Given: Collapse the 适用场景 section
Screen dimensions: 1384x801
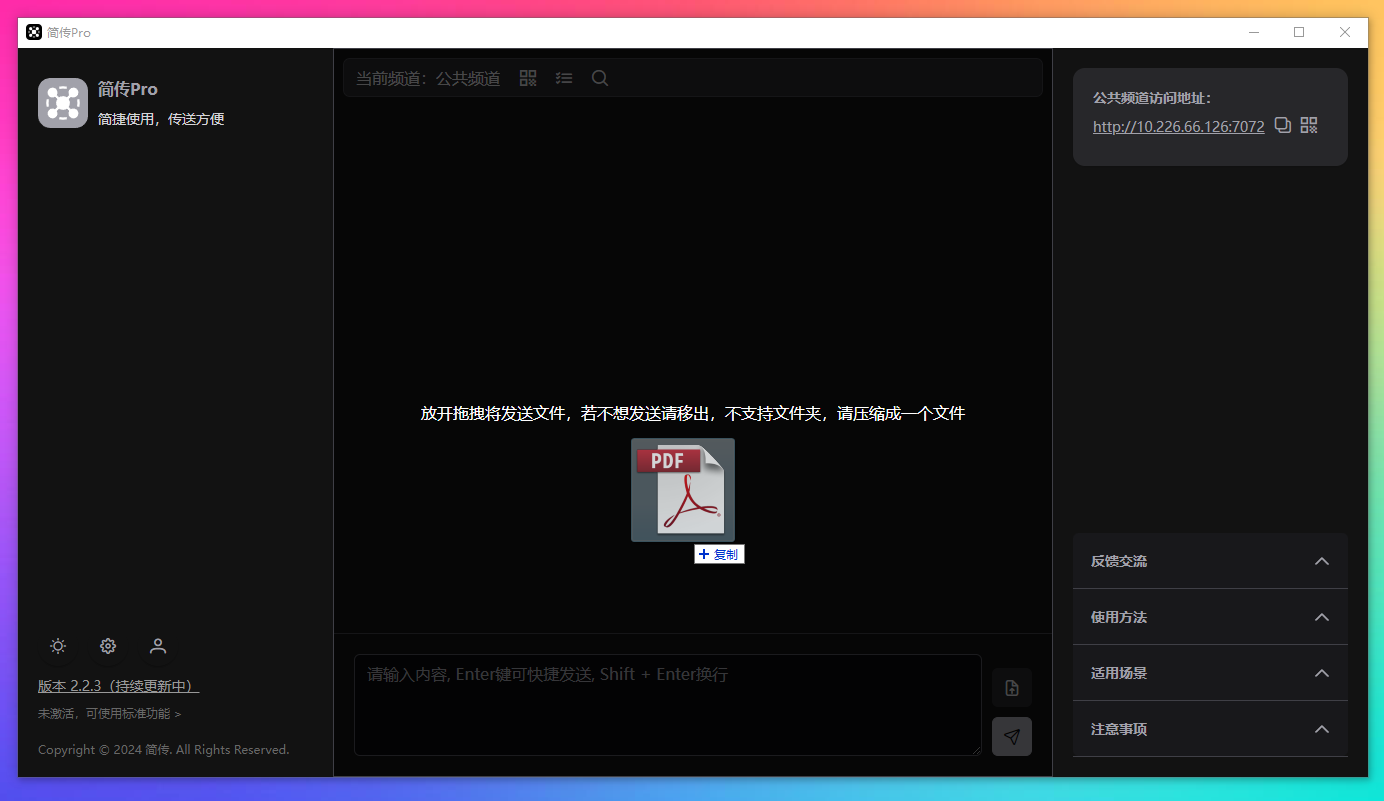Looking at the screenshot, I should (1322, 673).
